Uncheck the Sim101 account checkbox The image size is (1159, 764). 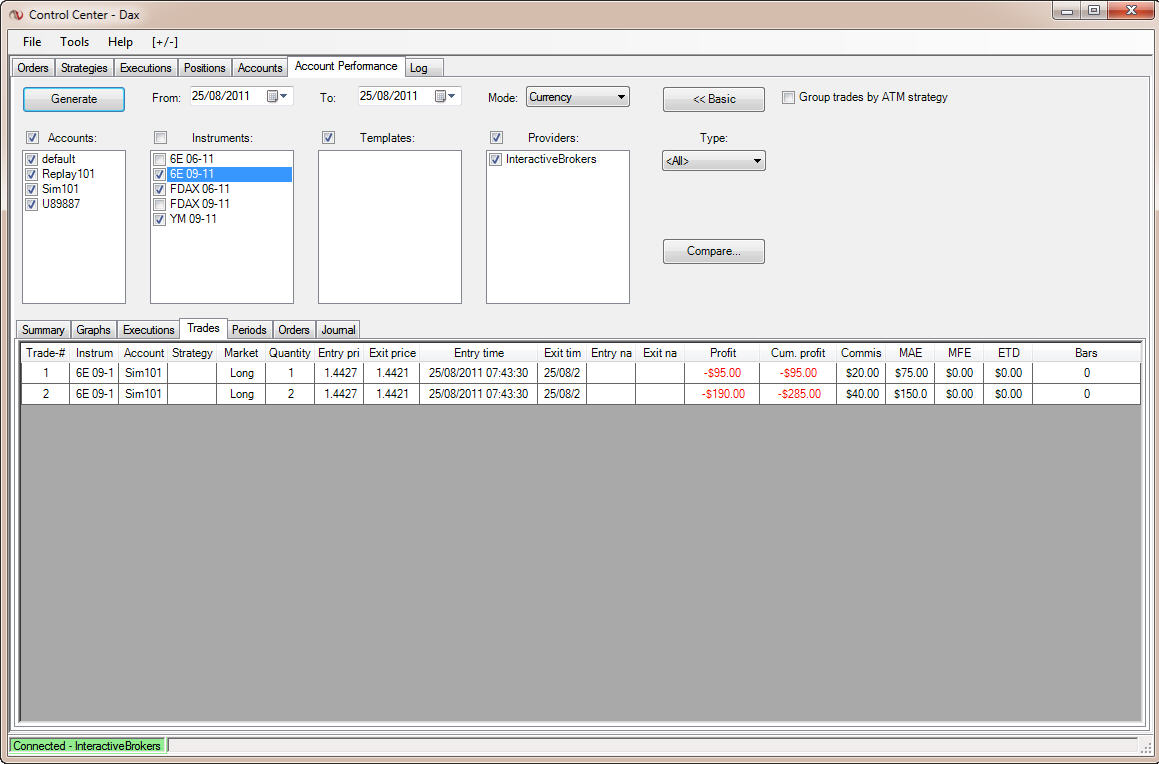[x=31, y=189]
